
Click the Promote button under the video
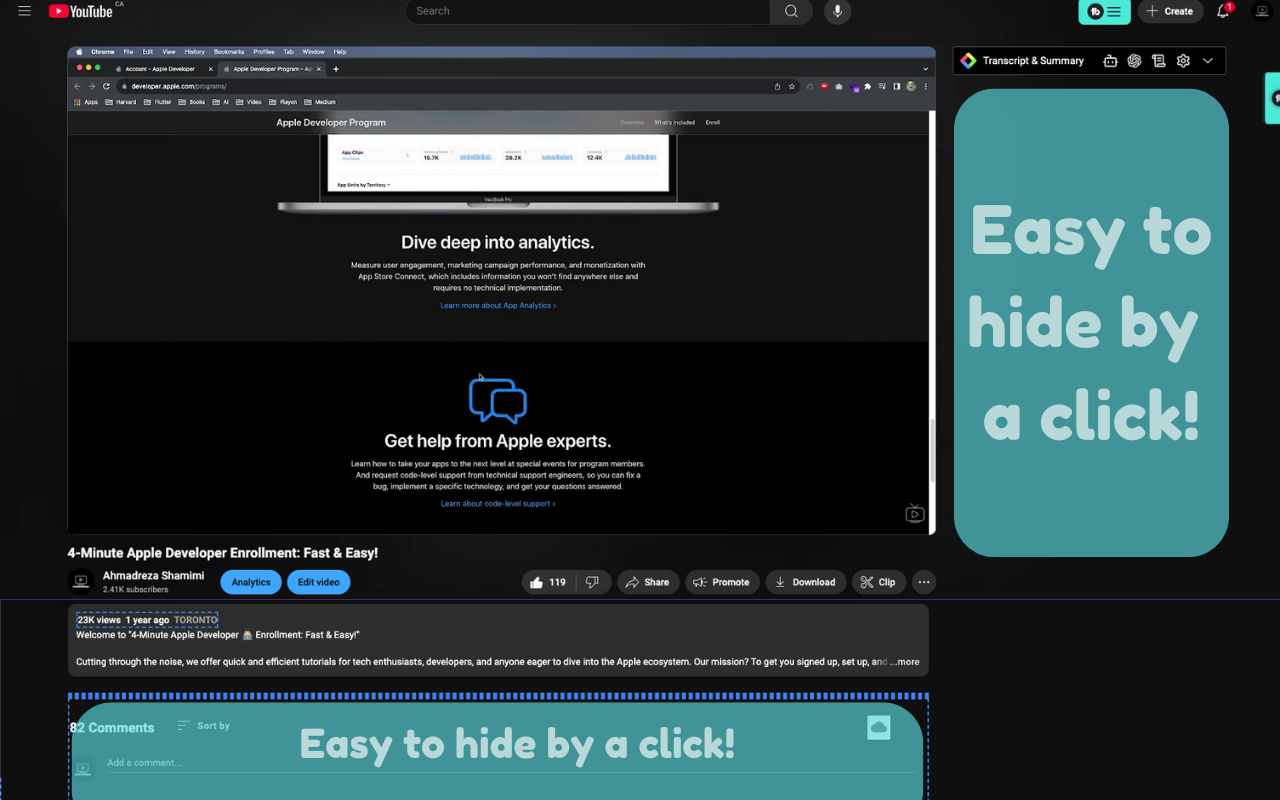point(722,582)
